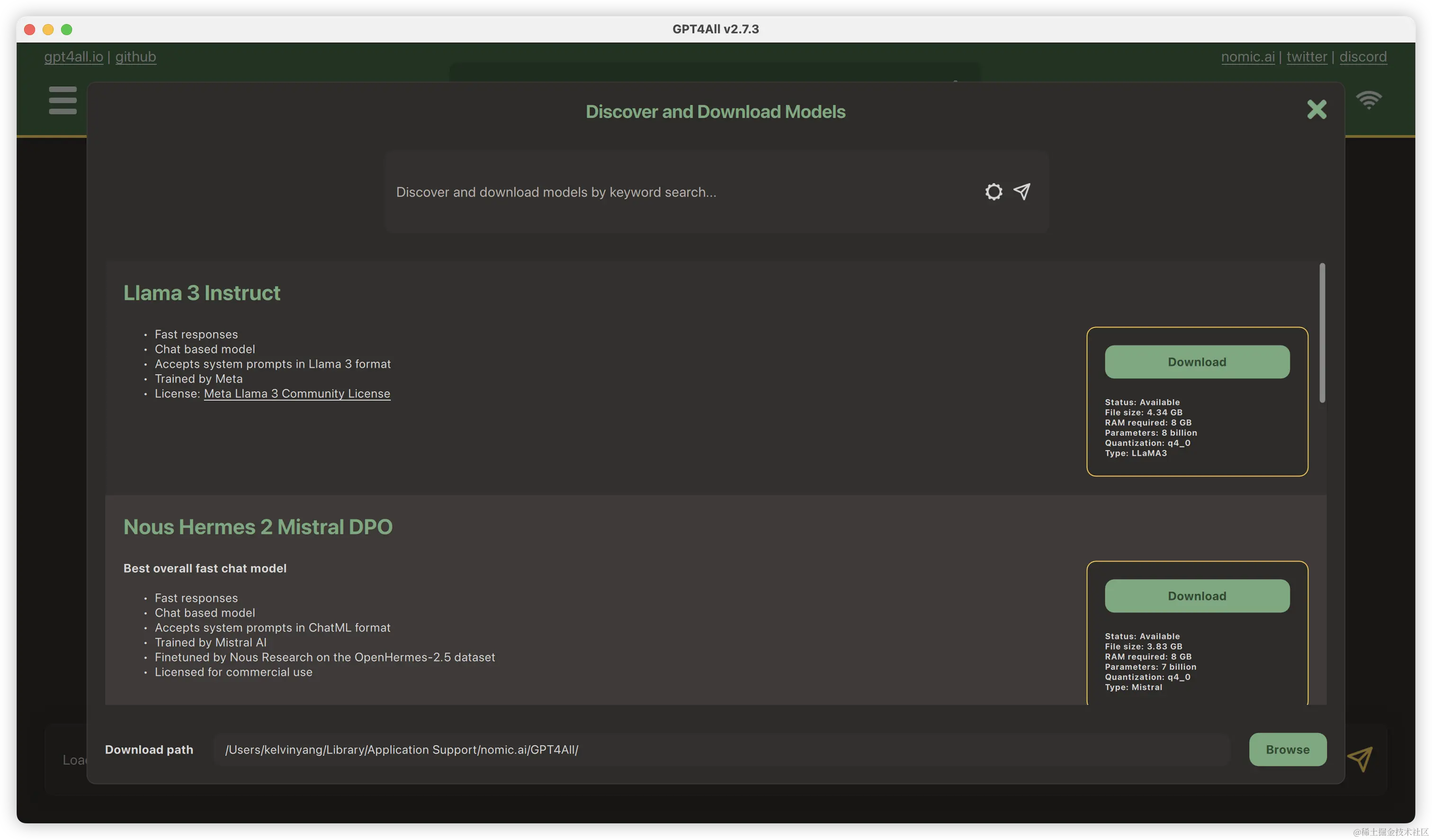Click 'Trained by Meta' bullet
The image size is (1432, 840).
[198, 379]
